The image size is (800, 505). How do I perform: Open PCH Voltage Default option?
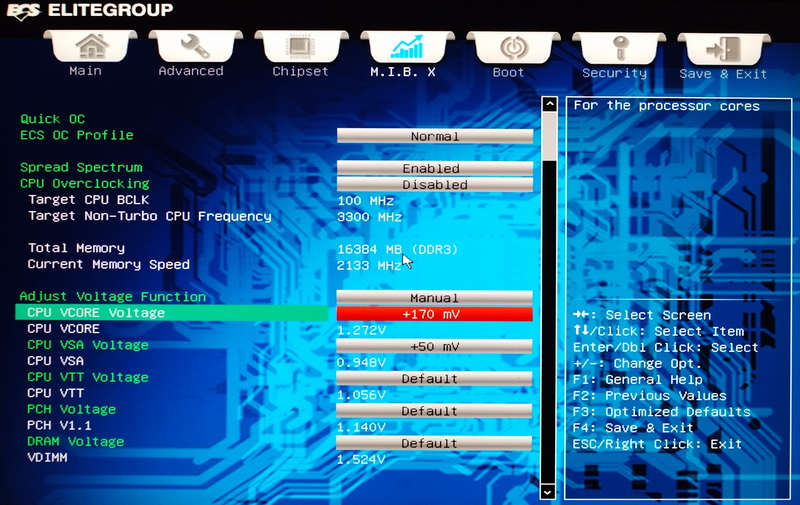[434, 411]
